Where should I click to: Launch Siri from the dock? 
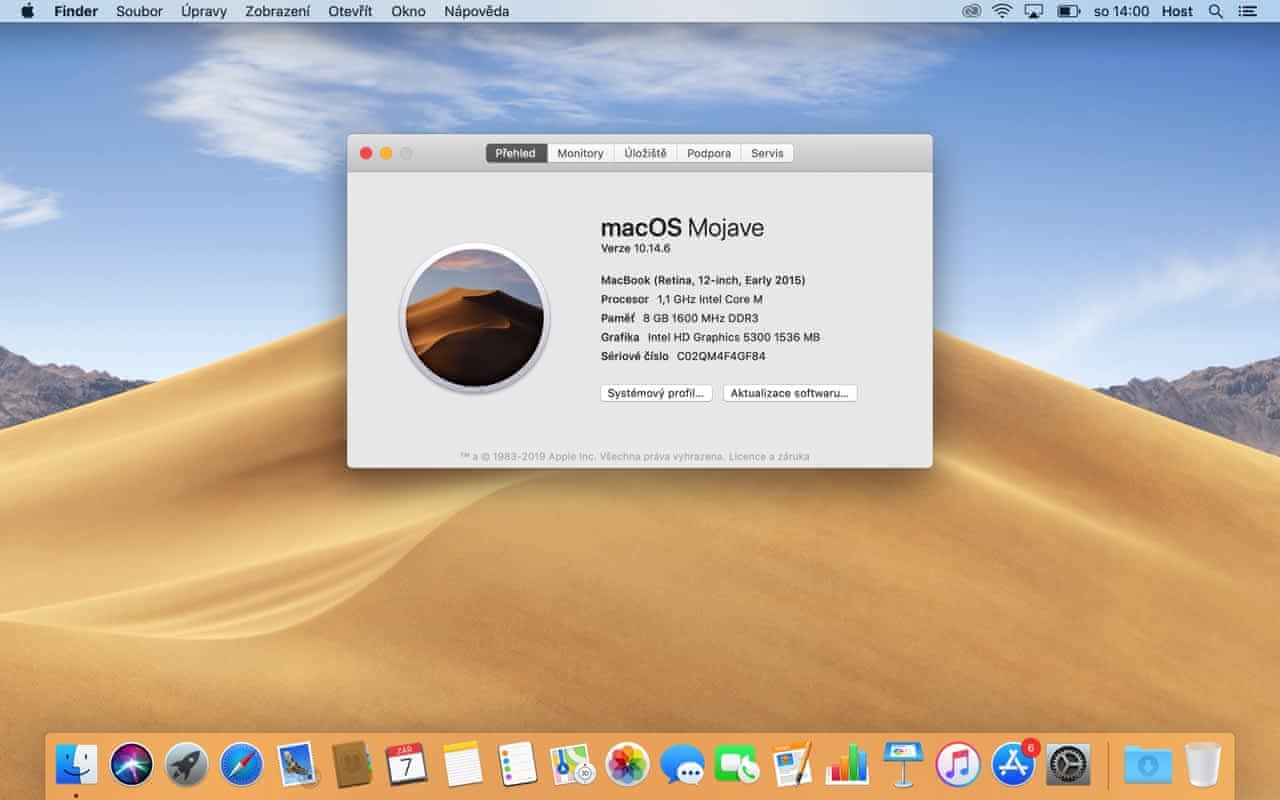click(131, 765)
